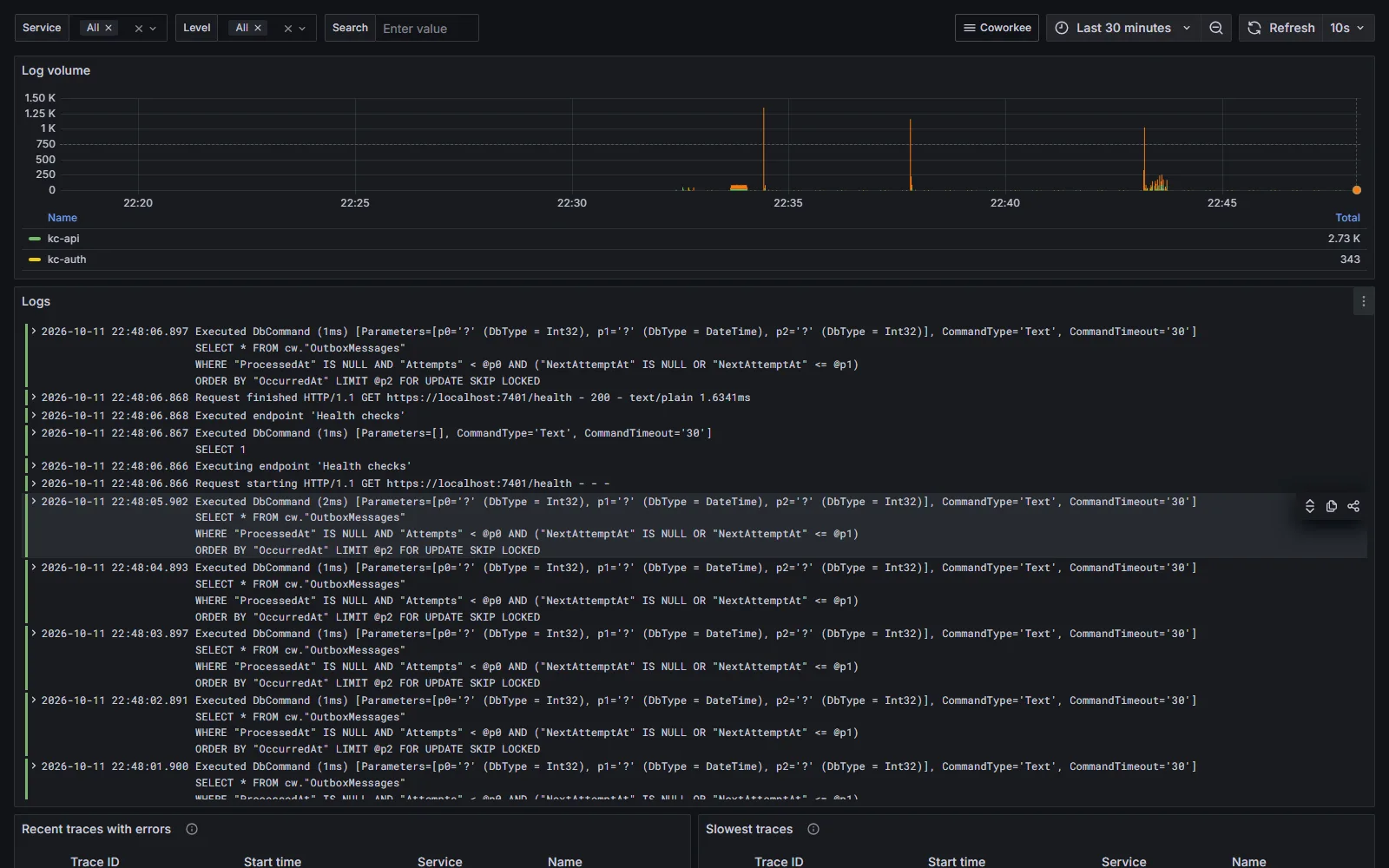The height and width of the screenshot is (868, 1389).
Task: Toggle the kc-auth series in legend
Action: [67, 260]
